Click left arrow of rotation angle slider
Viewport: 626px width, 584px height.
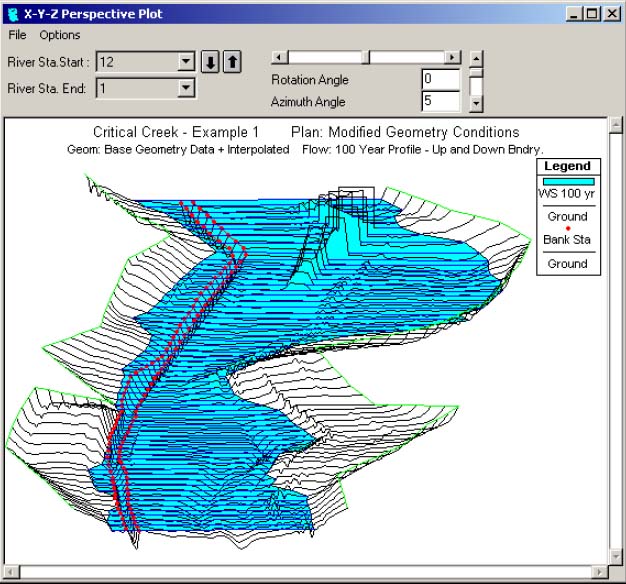coord(279,58)
